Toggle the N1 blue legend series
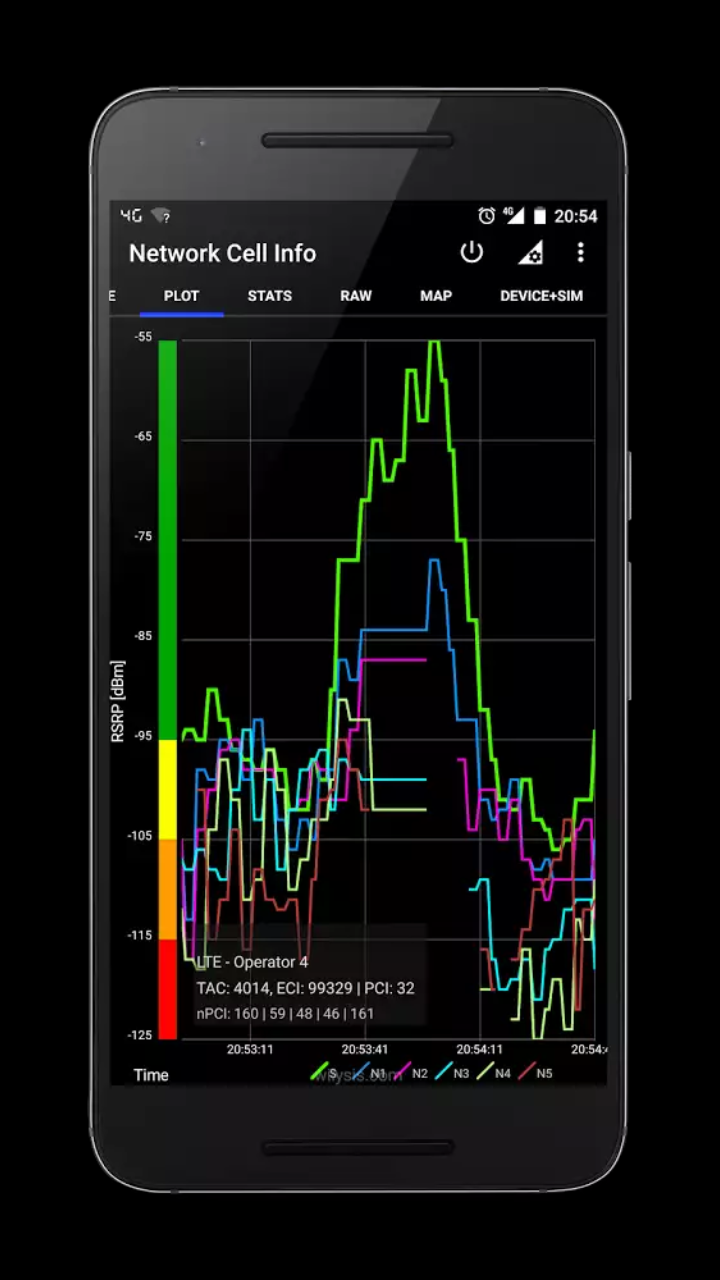Screen dimensions: 720x1280 click(x=368, y=1073)
